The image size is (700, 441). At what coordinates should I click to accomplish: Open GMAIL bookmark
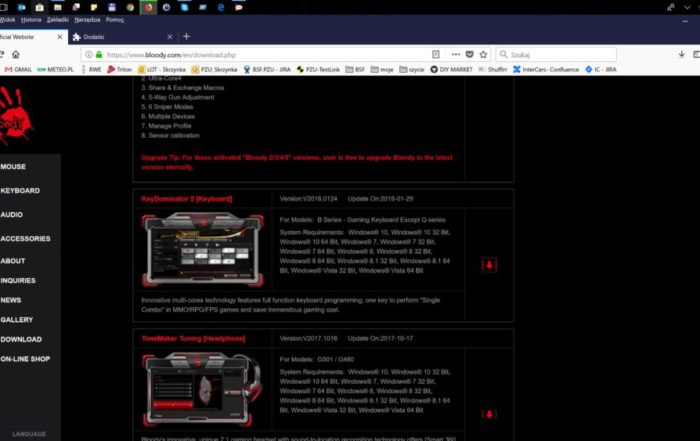click(x=18, y=69)
